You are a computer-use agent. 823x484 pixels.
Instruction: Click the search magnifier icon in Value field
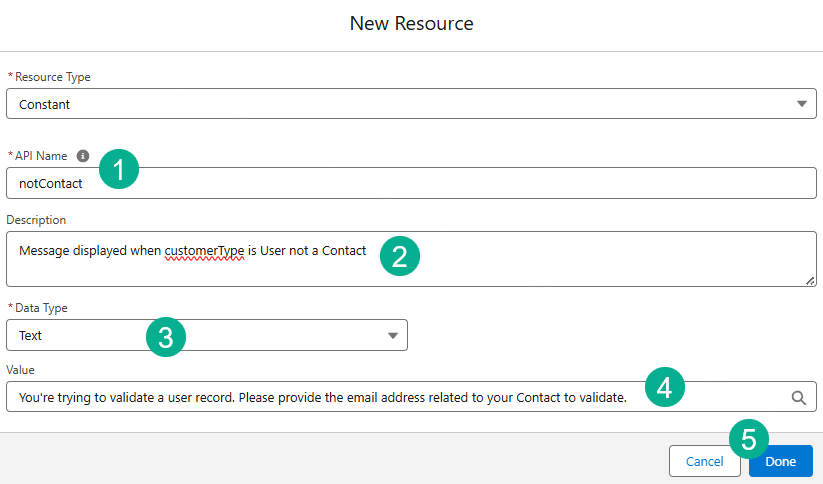[799, 397]
